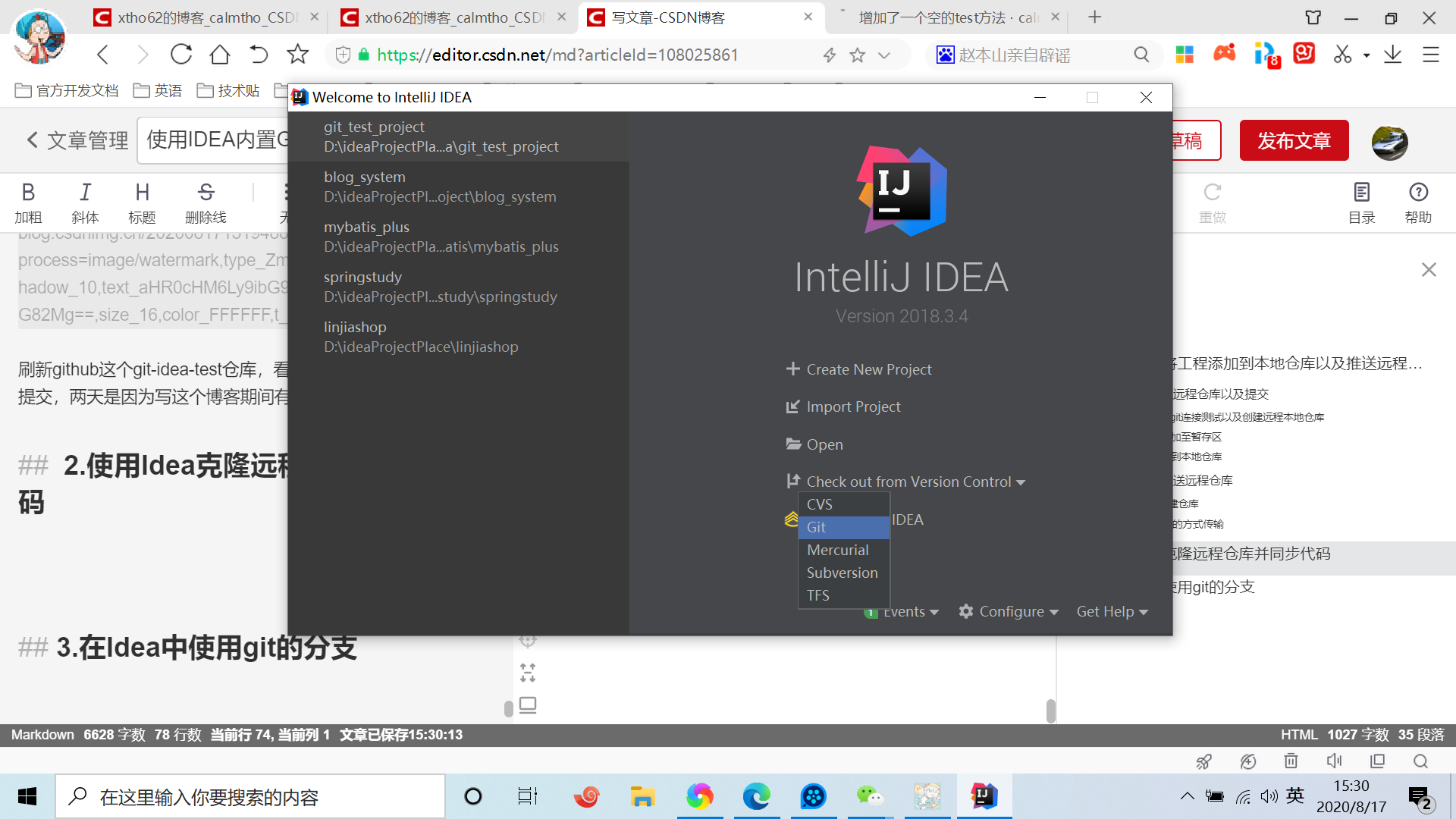The width and height of the screenshot is (1456, 819).
Task: Switch to the 写文章-CSDN博客 tab
Action: pos(701,17)
